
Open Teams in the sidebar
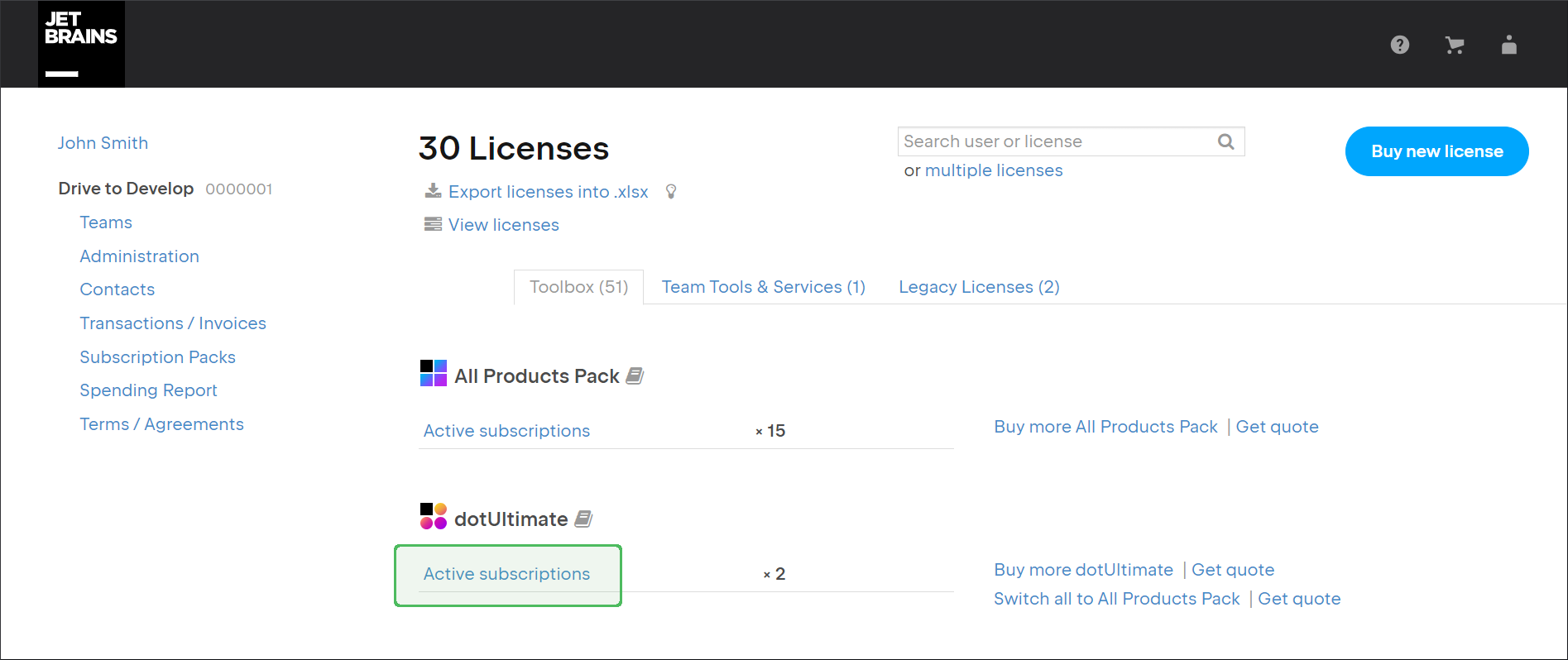pyautogui.click(x=106, y=222)
